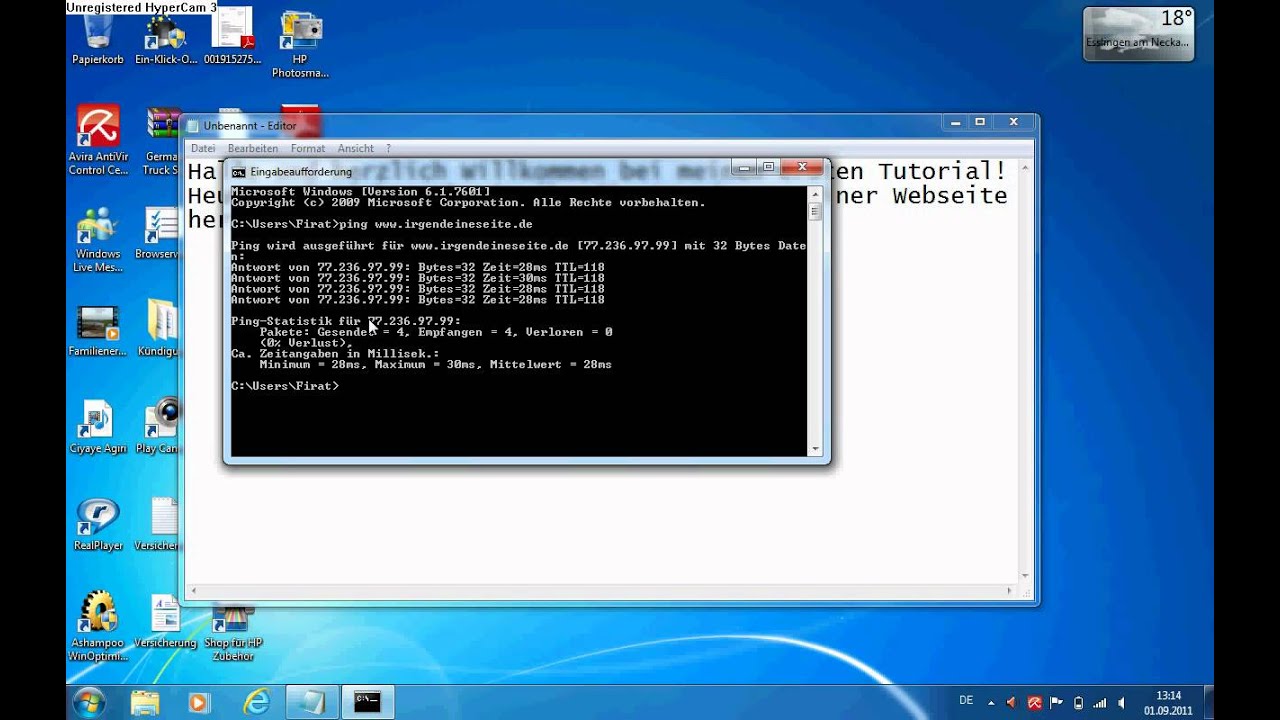Click the command prompt scroll down arrow
Viewport: 1280px width, 720px height.
tap(815, 449)
